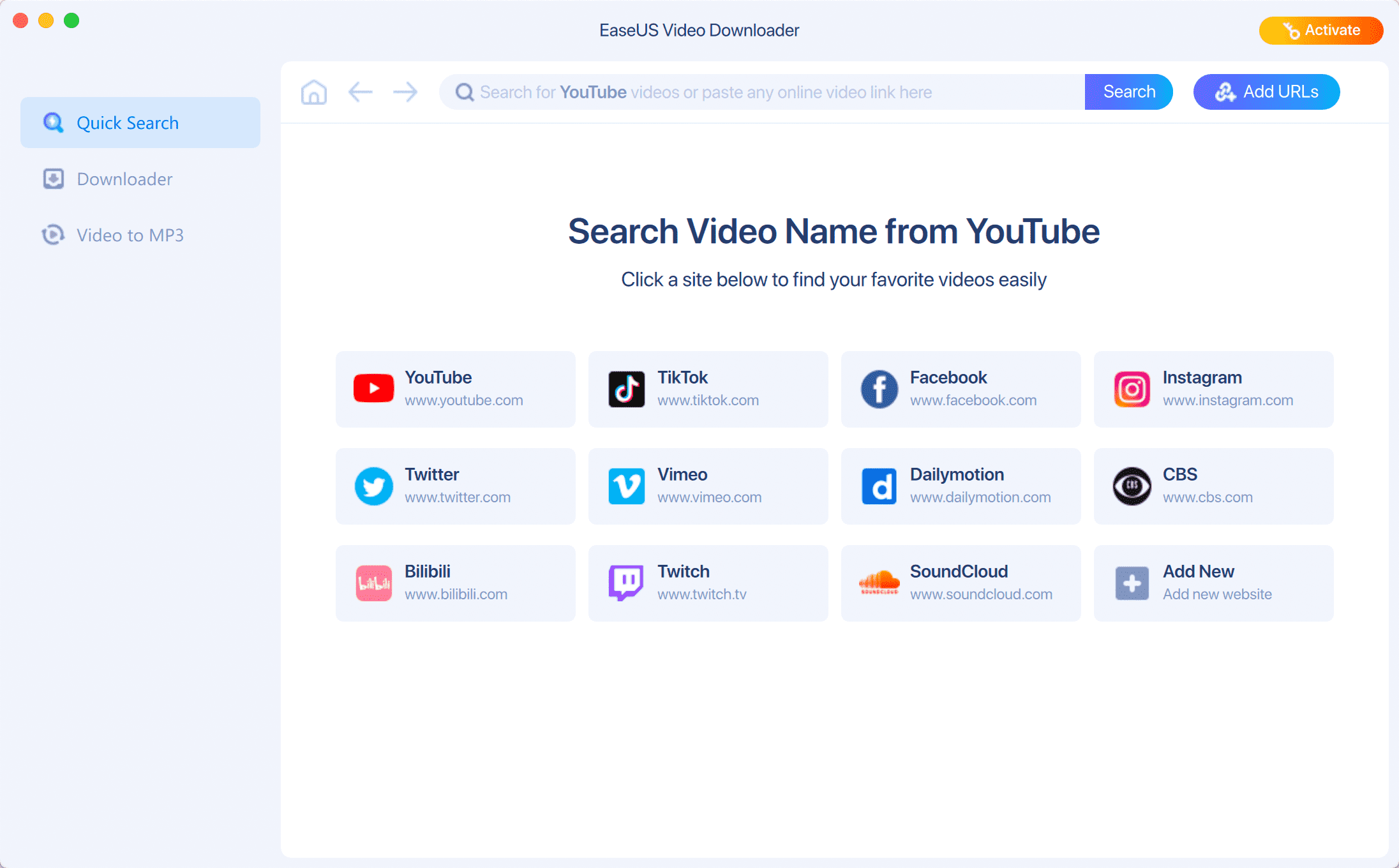Click the Bilibili site icon
The height and width of the screenshot is (868, 1399).
pos(373,583)
